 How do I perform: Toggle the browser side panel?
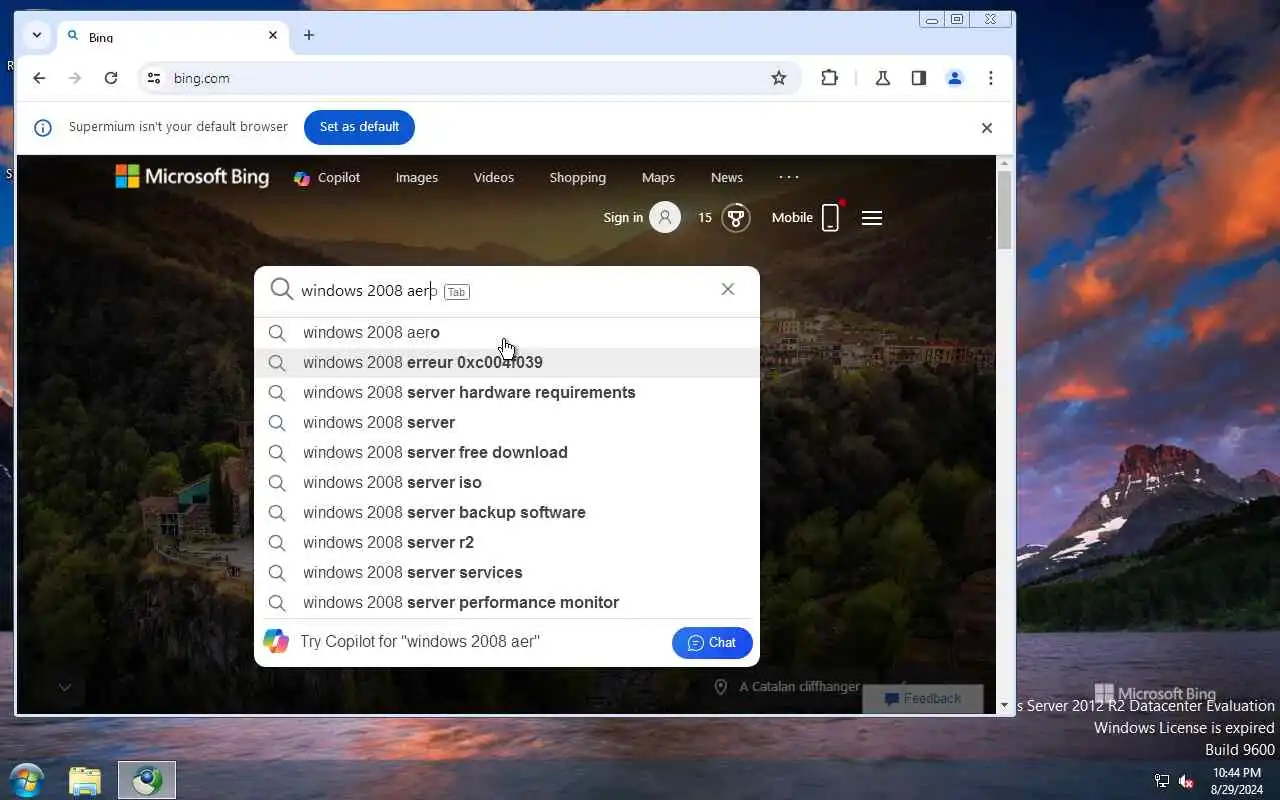[919, 78]
